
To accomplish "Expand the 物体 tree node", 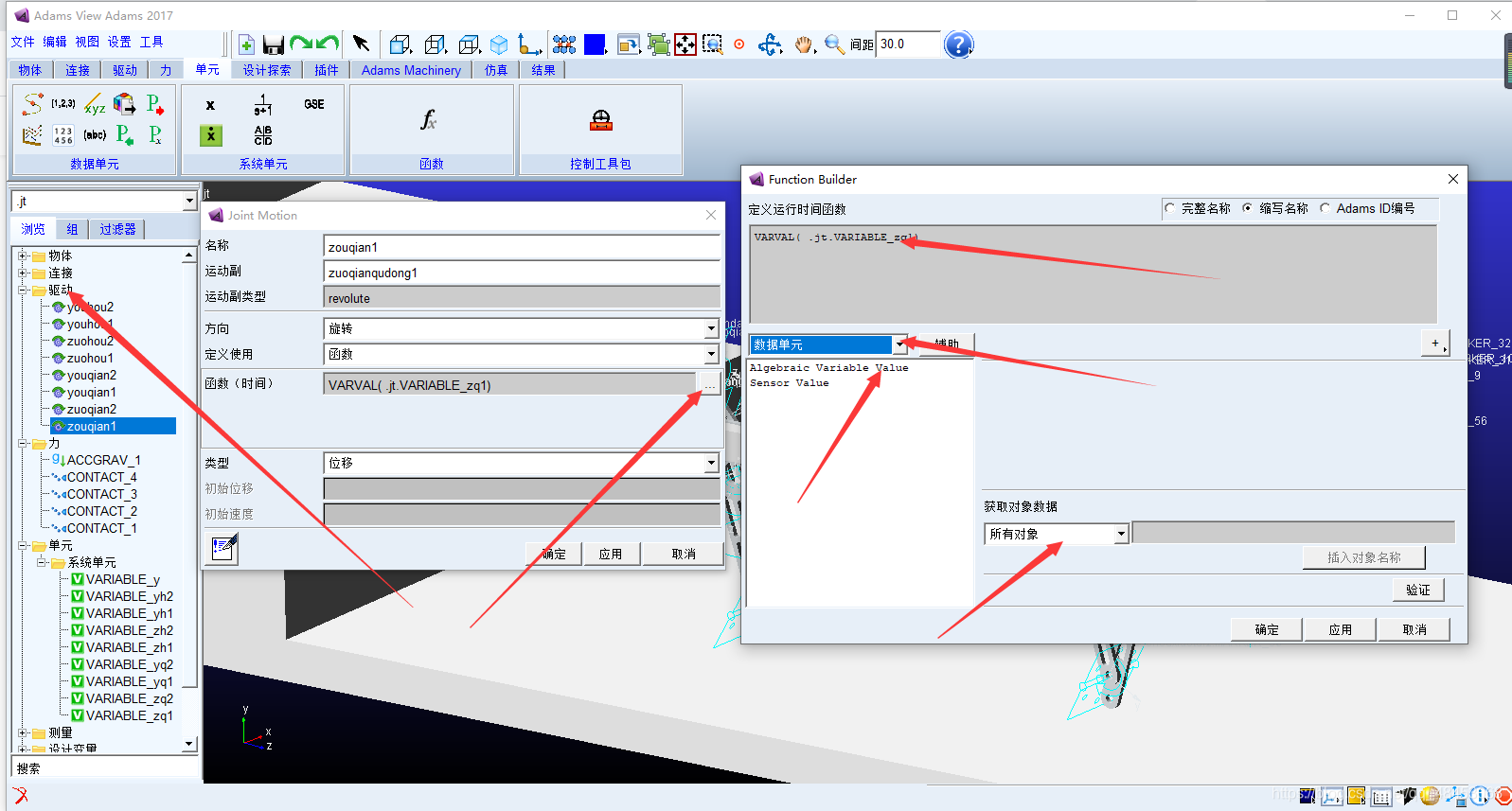I will [x=23, y=256].
